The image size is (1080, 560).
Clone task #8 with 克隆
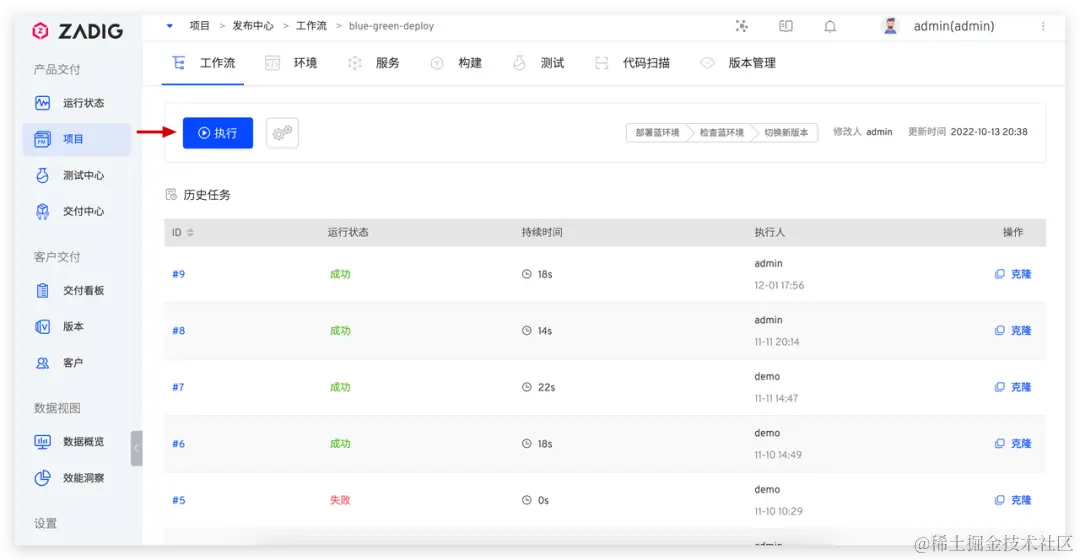pyautogui.click(x=1013, y=331)
